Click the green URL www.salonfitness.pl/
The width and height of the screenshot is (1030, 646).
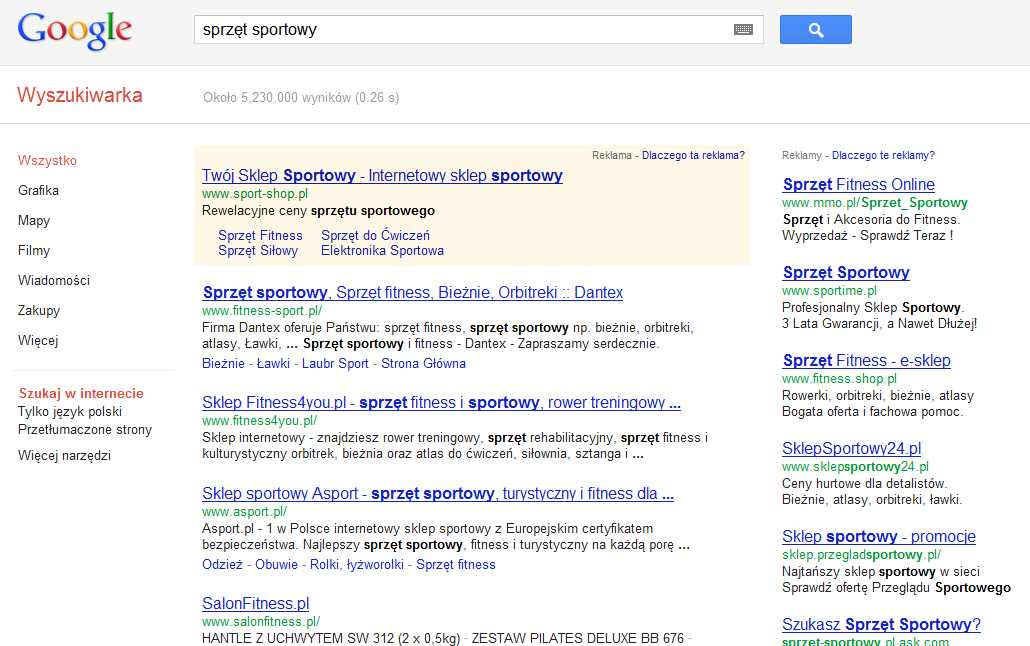261,621
